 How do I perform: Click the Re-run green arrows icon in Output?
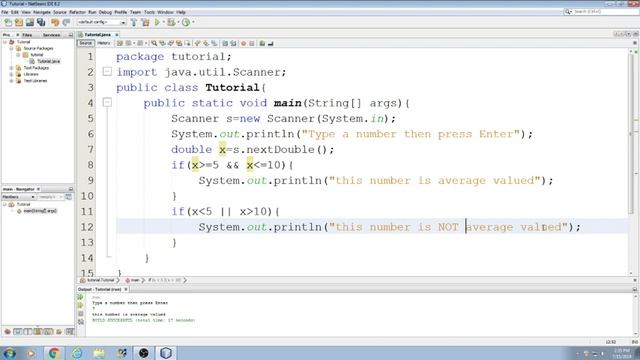coord(80,297)
